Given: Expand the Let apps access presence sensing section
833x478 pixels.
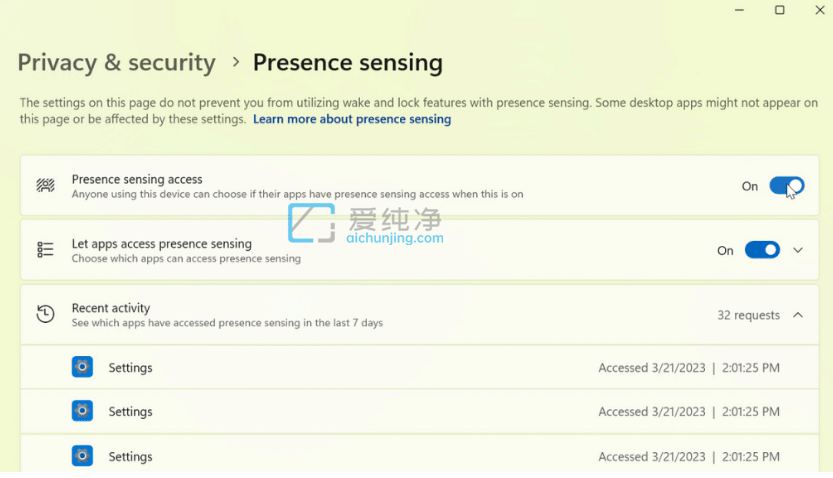Looking at the screenshot, I should 798,250.
